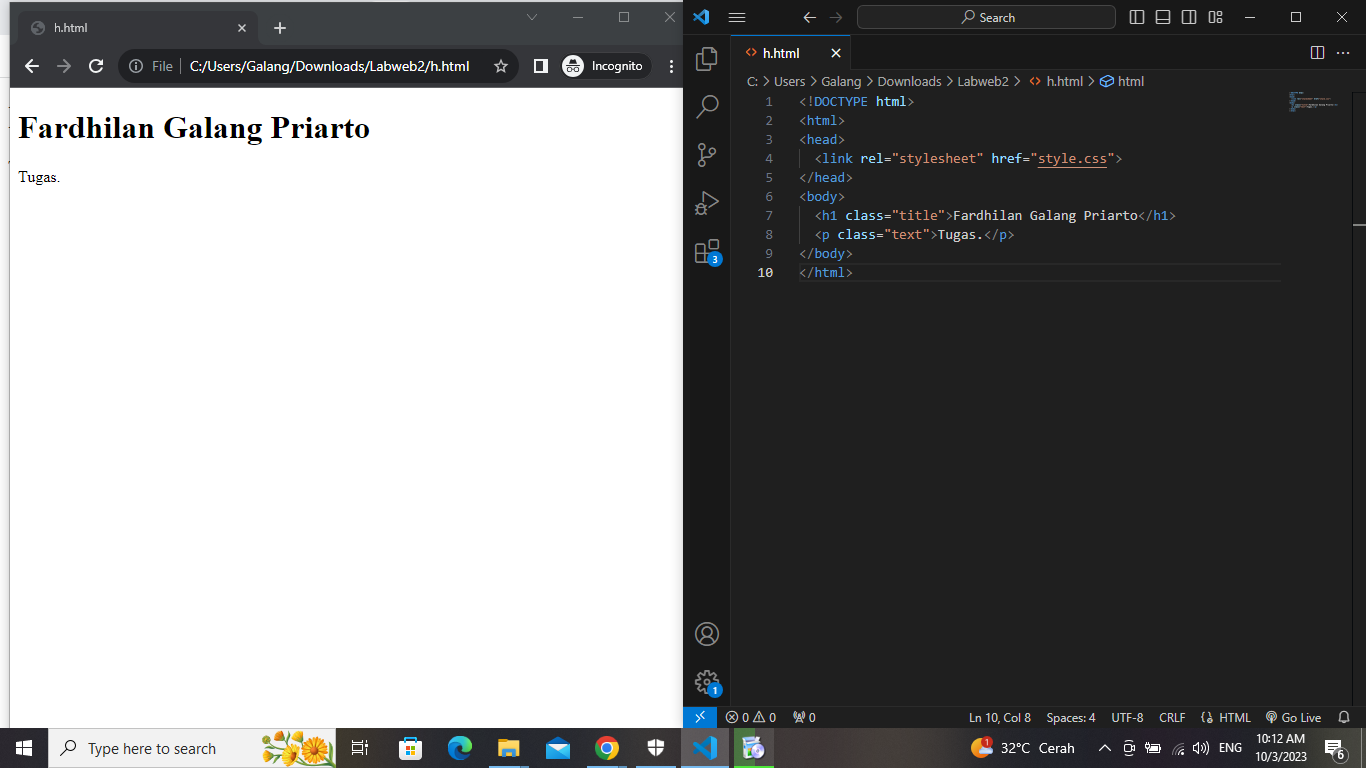Open the VS Code hamburger menu
This screenshot has height=768, width=1366.
pos(737,17)
